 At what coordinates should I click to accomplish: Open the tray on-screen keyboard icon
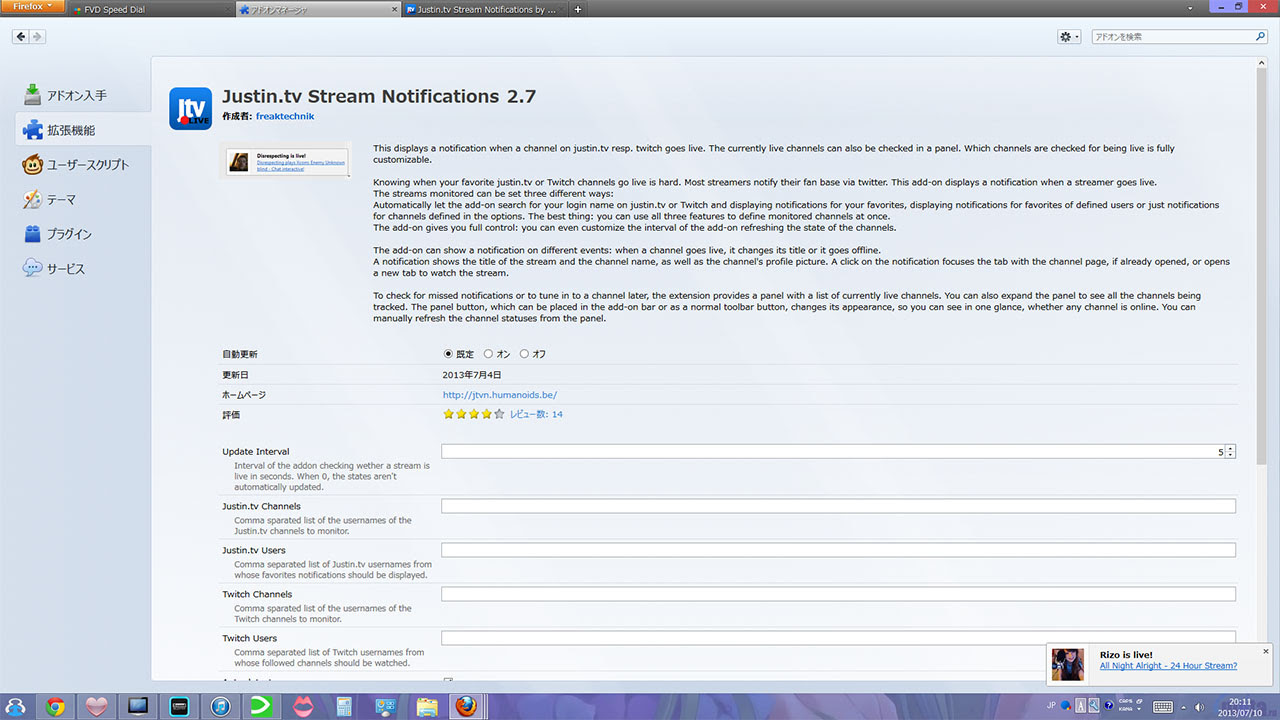click(1163, 707)
